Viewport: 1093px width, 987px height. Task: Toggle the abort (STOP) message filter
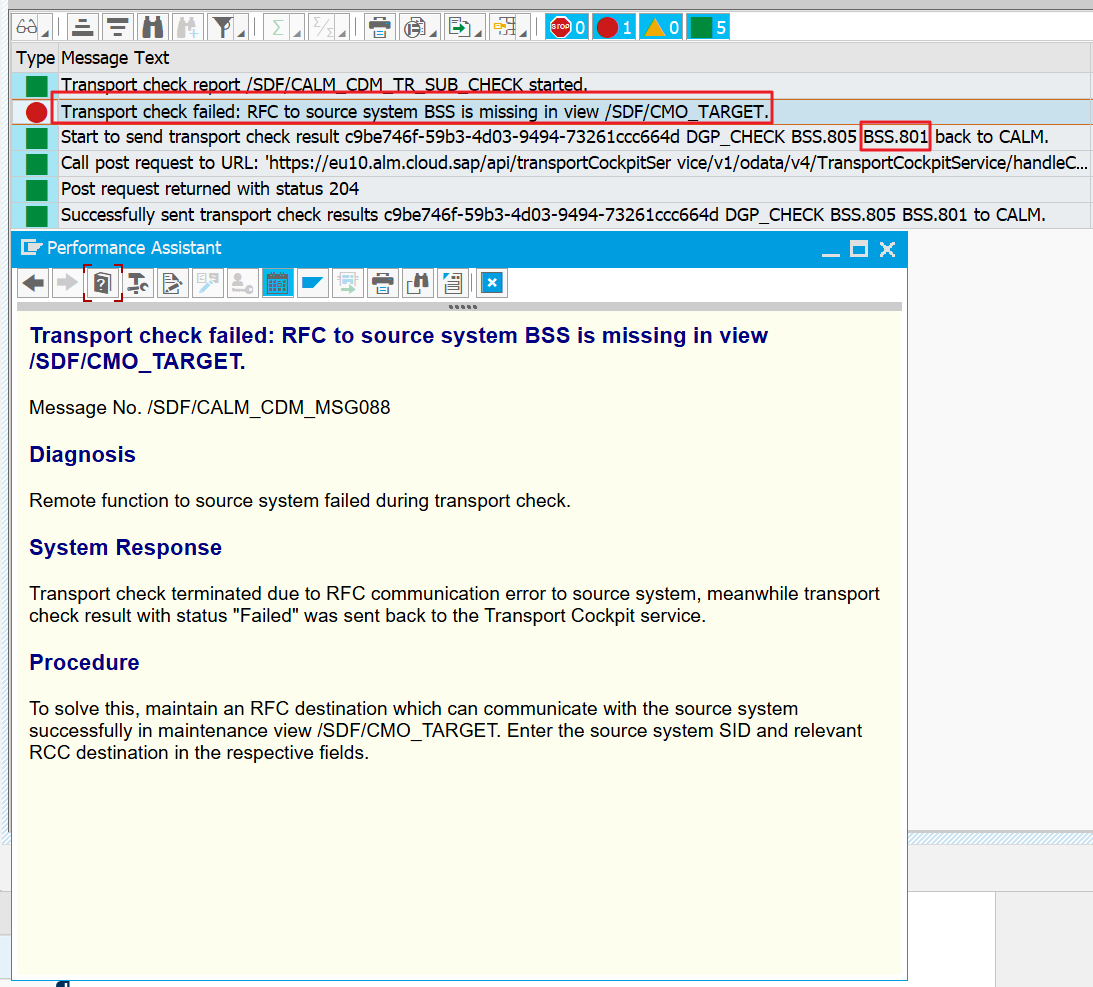568,27
